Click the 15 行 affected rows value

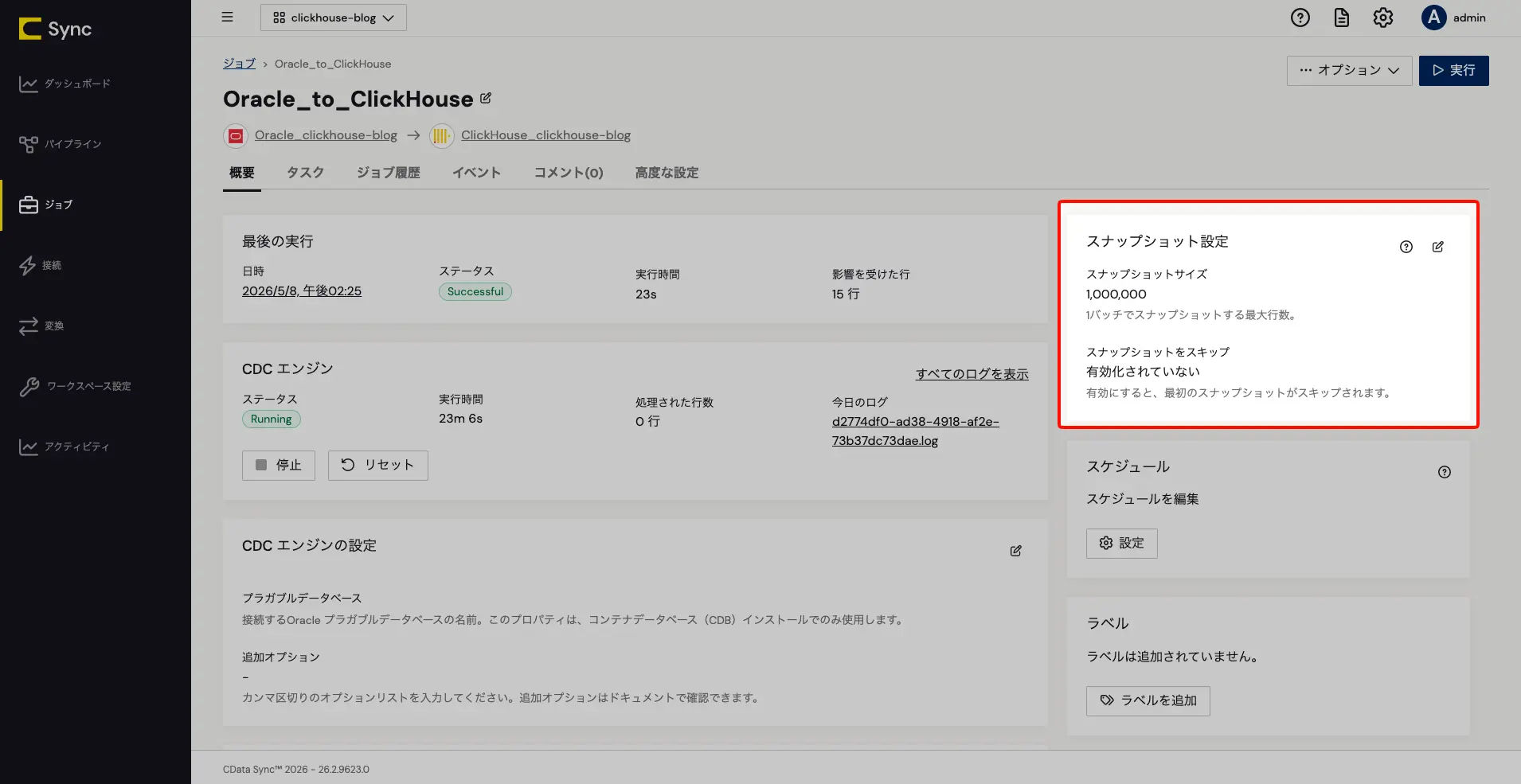846,294
